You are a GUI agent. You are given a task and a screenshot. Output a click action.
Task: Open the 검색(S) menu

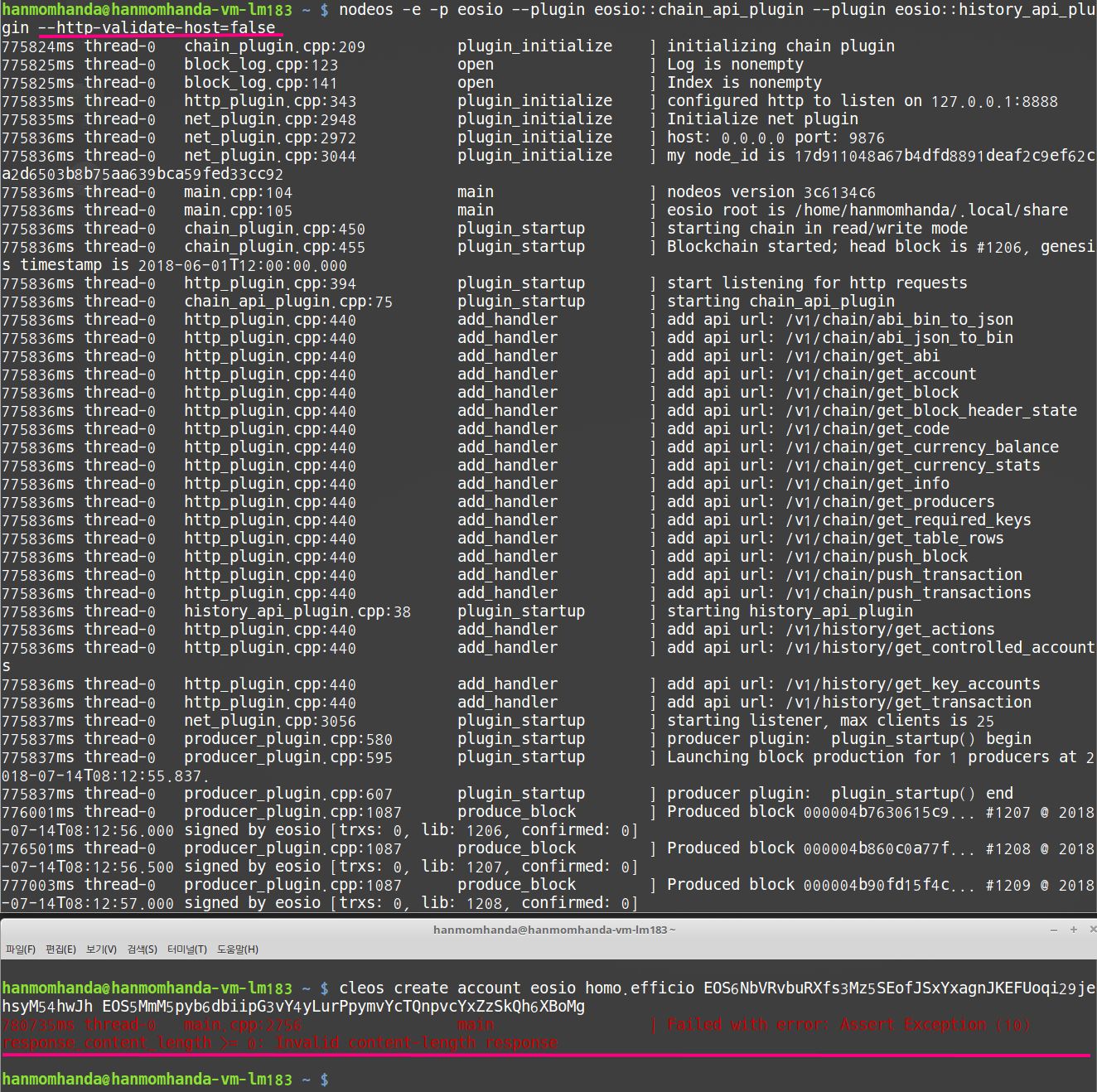click(141, 949)
